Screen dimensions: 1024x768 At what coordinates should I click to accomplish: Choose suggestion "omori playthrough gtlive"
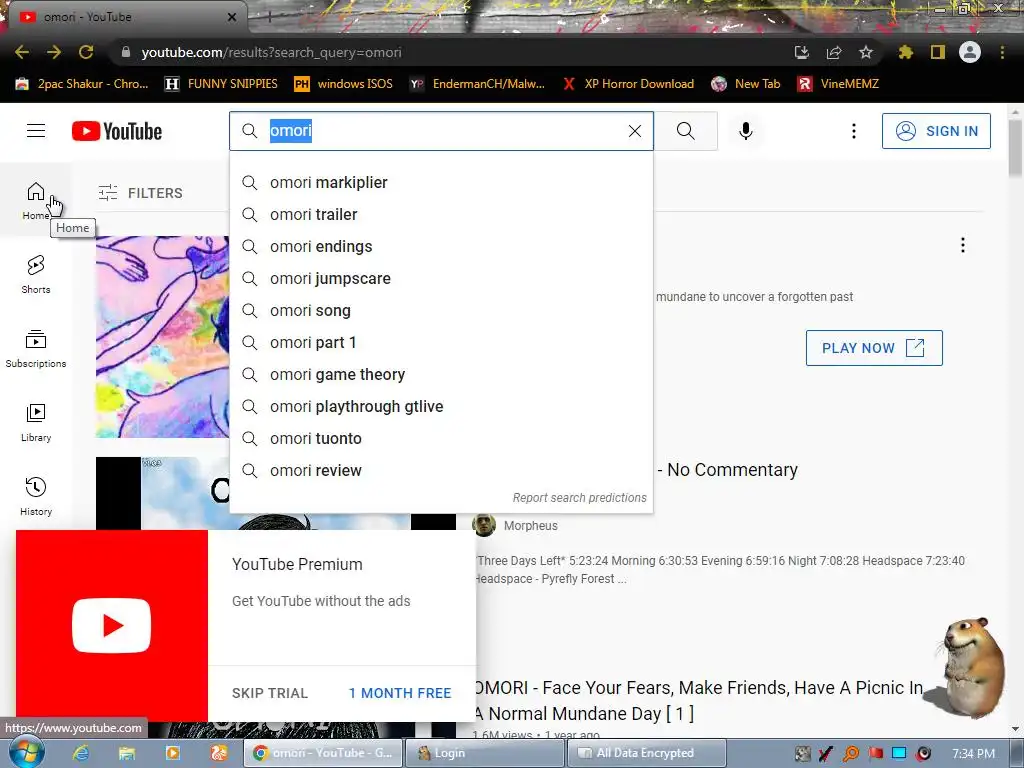(x=441, y=406)
